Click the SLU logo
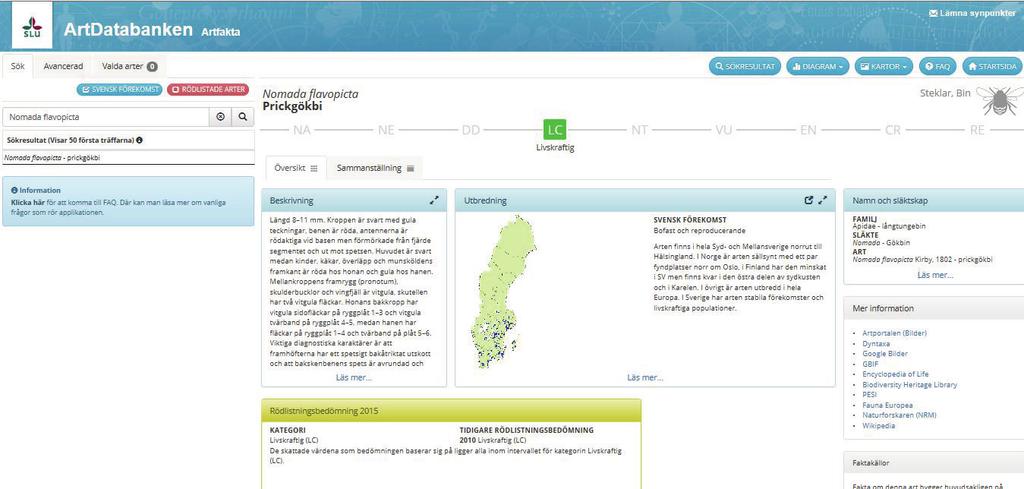The height and width of the screenshot is (489, 1024). [x=32, y=25]
